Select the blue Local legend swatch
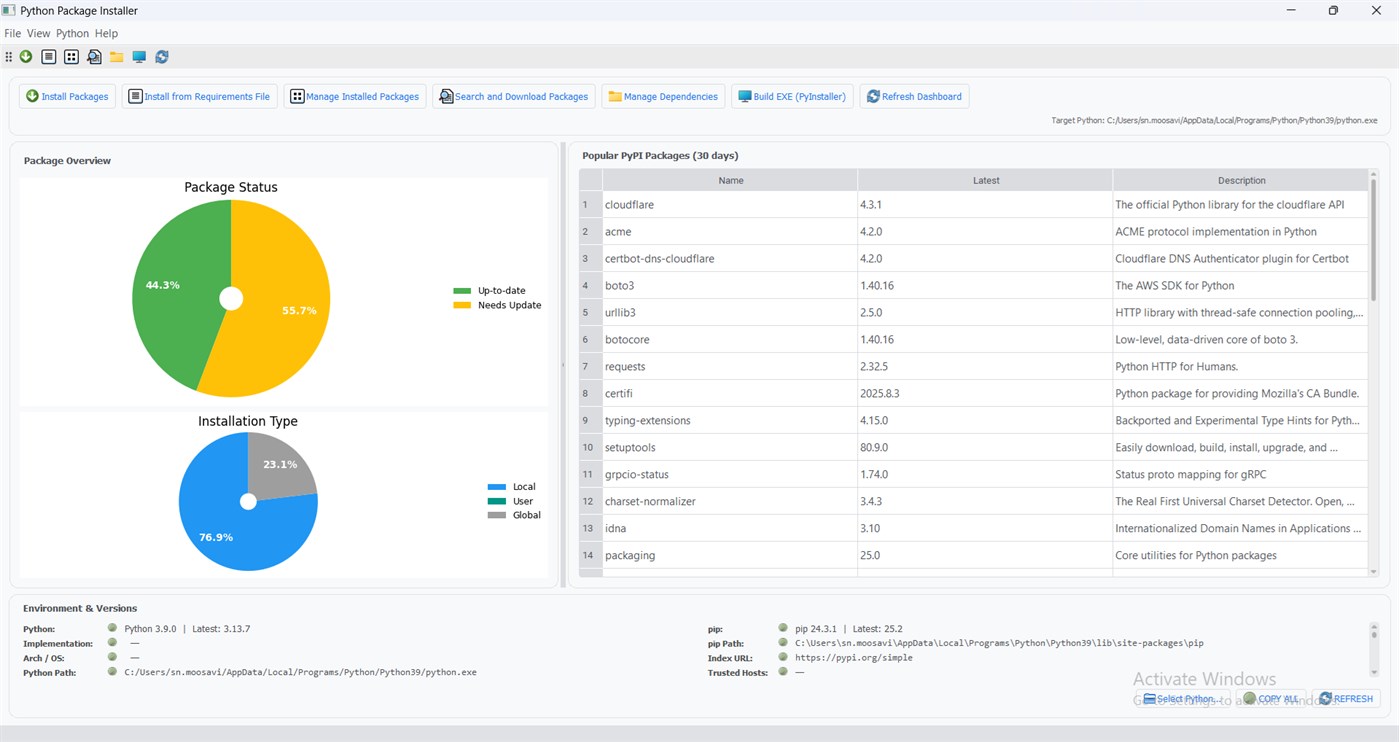The width and height of the screenshot is (1399, 742). [496, 487]
